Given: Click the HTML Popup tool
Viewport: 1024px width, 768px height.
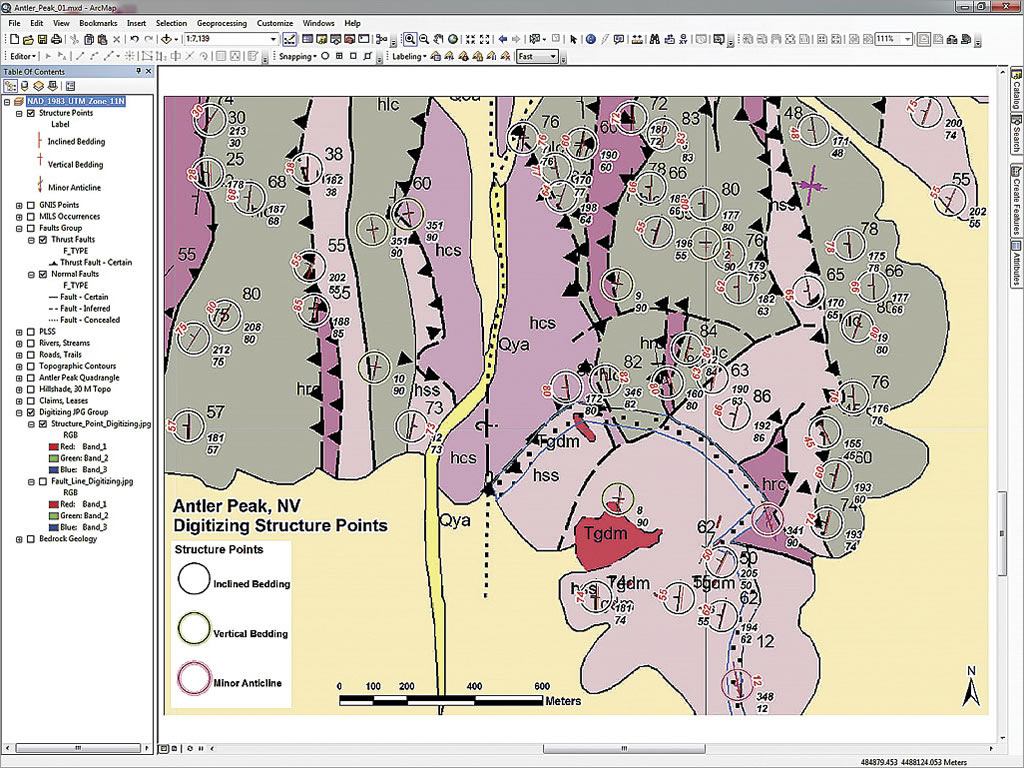Looking at the screenshot, I should point(619,40).
